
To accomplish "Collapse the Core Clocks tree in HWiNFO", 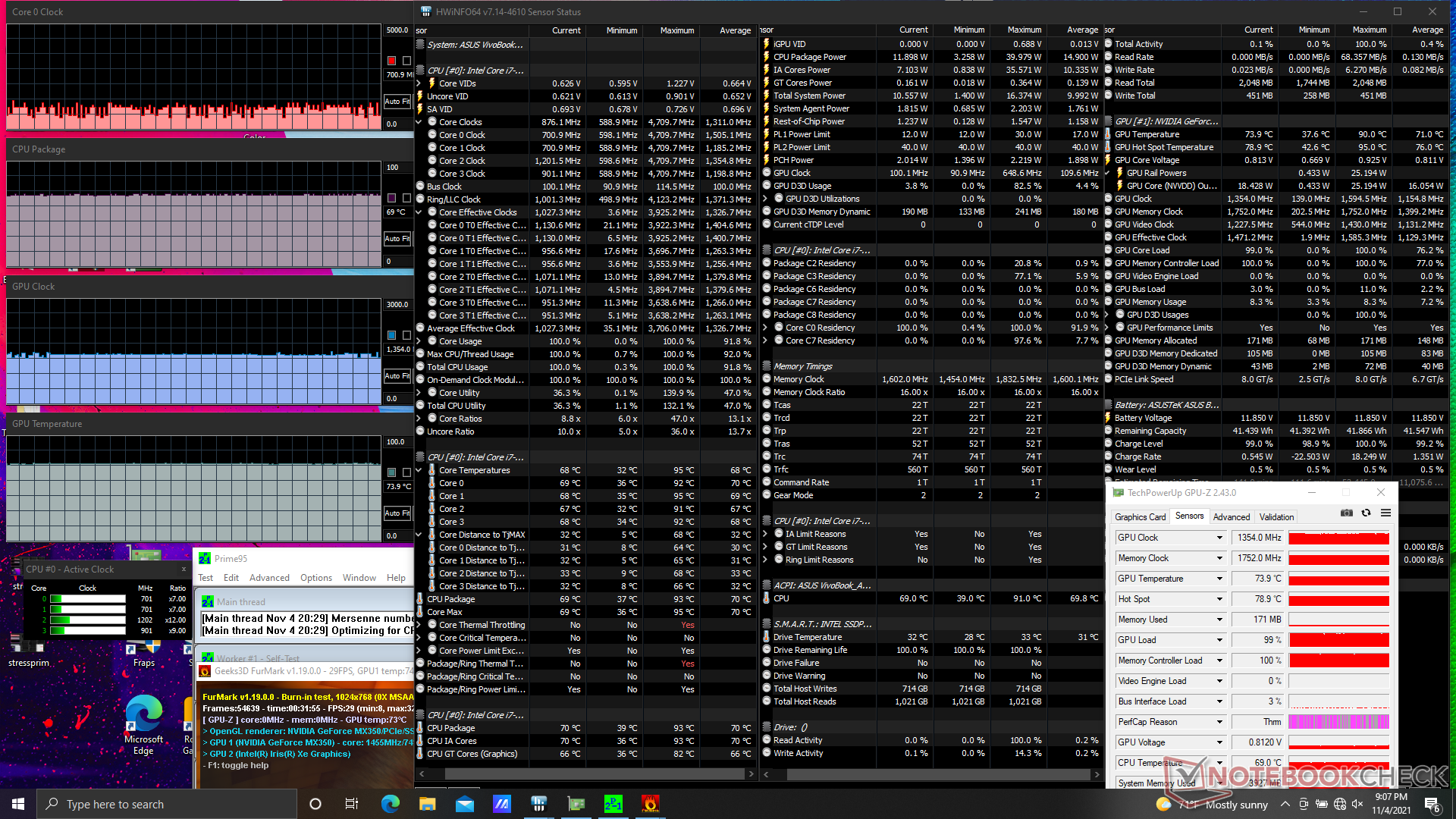I will coord(419,122).
